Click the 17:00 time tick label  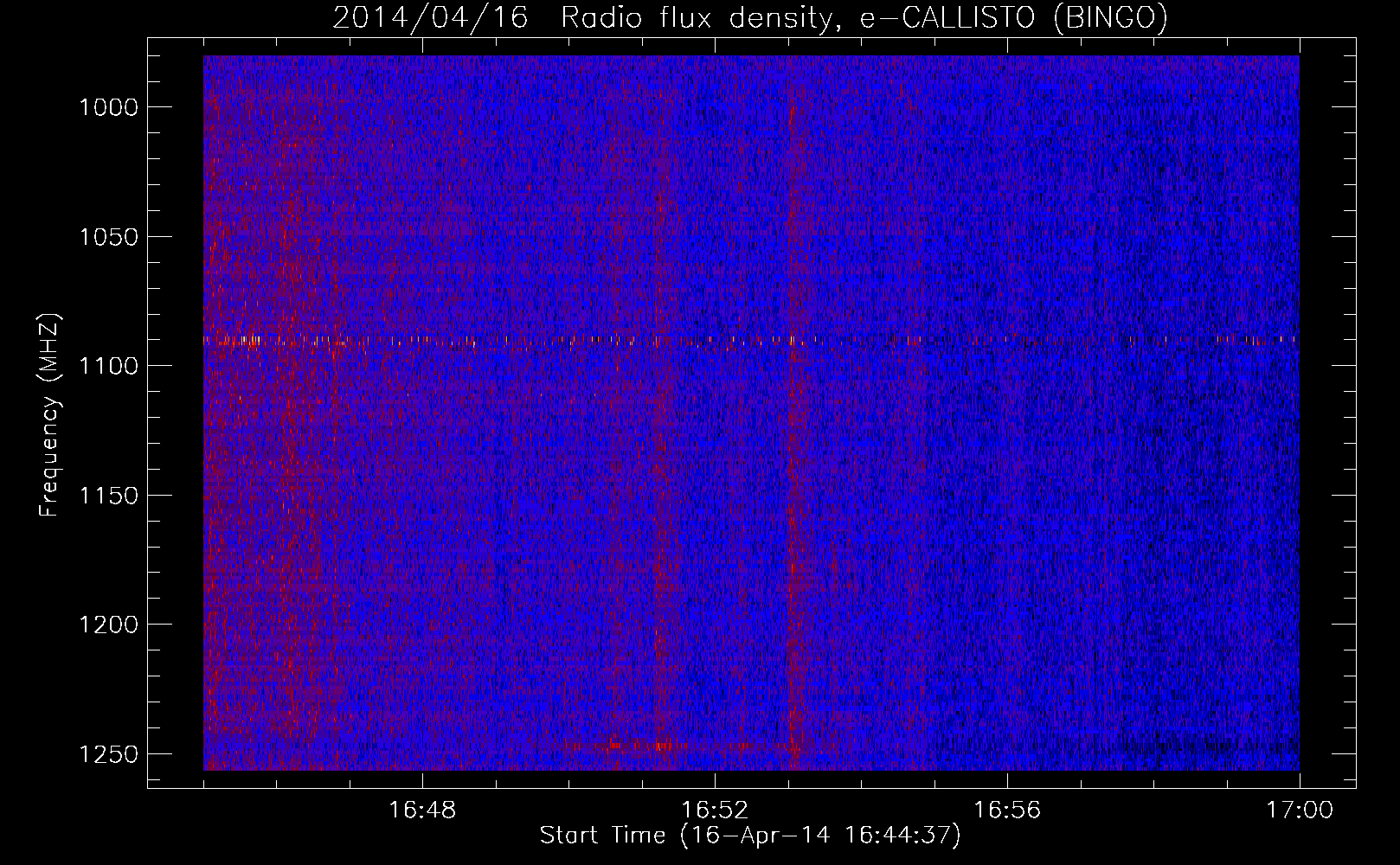coord(1300,811)
